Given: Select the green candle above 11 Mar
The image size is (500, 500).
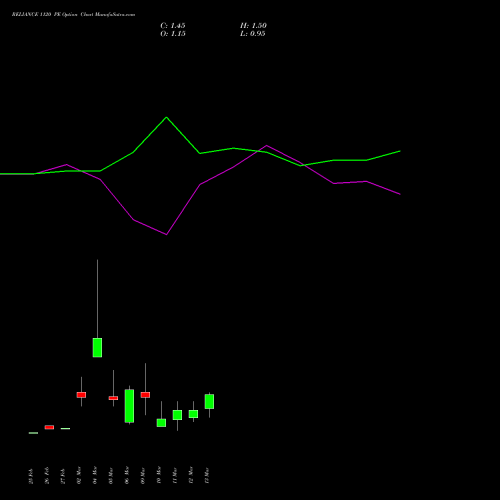Looking at the screenshot, I should (x=177, y=415).
